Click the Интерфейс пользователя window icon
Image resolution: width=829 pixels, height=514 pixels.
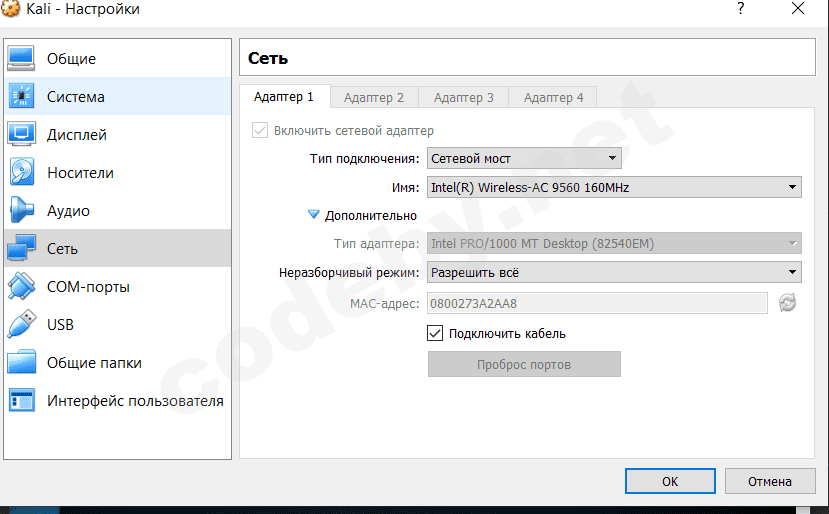tap(21, 400)
